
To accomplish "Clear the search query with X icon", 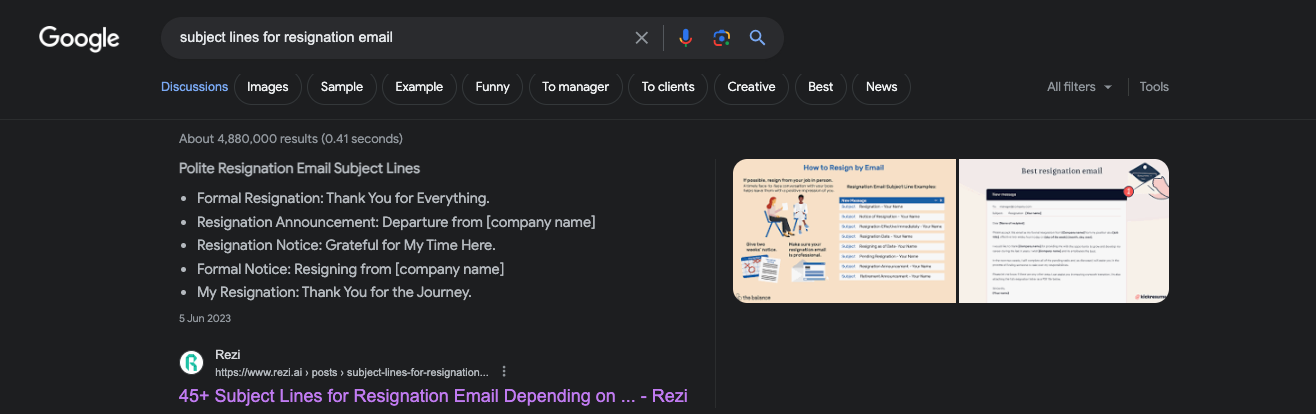I will [642, 38].
